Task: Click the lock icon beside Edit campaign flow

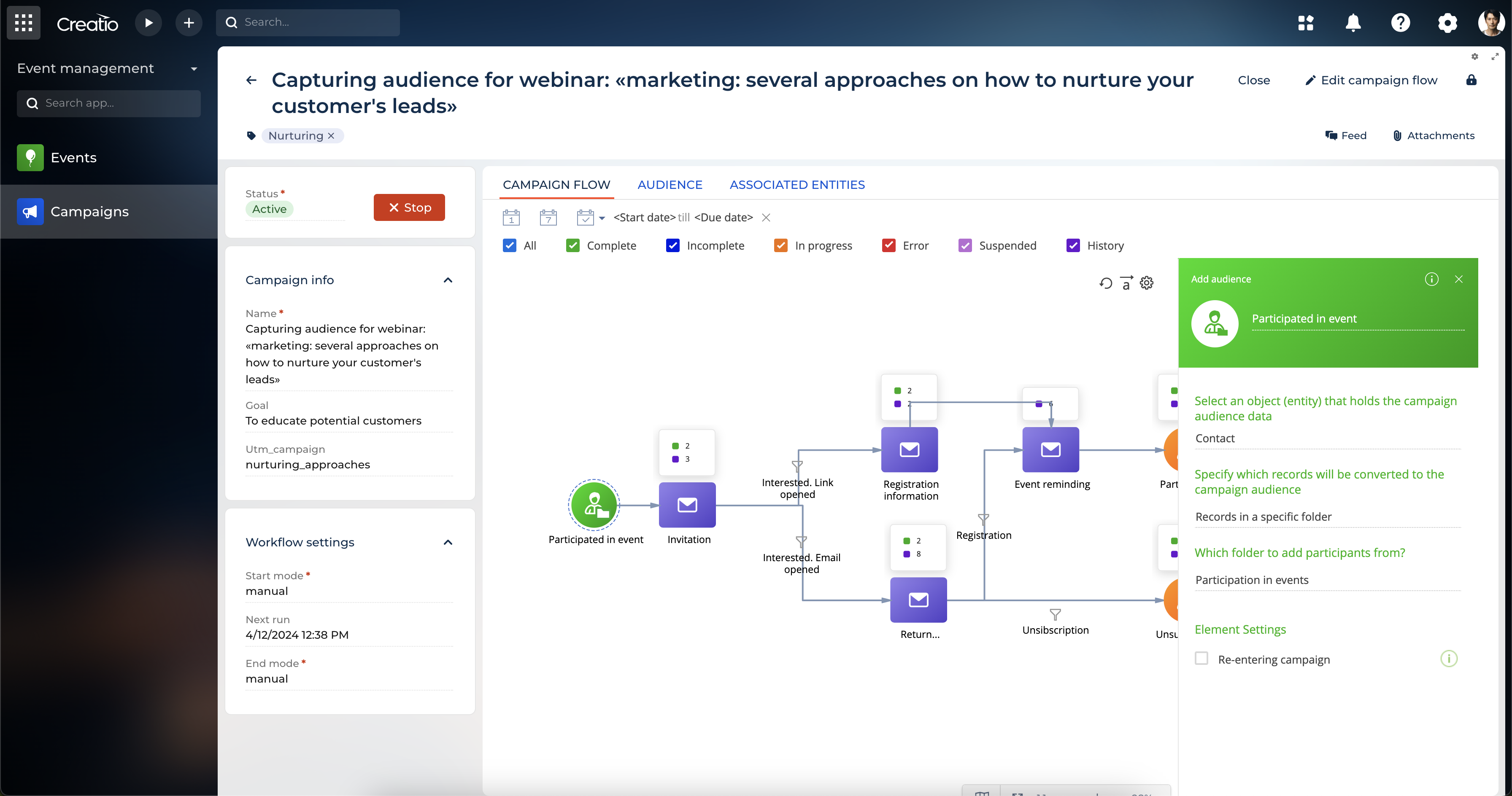Action: (1471, 80)
